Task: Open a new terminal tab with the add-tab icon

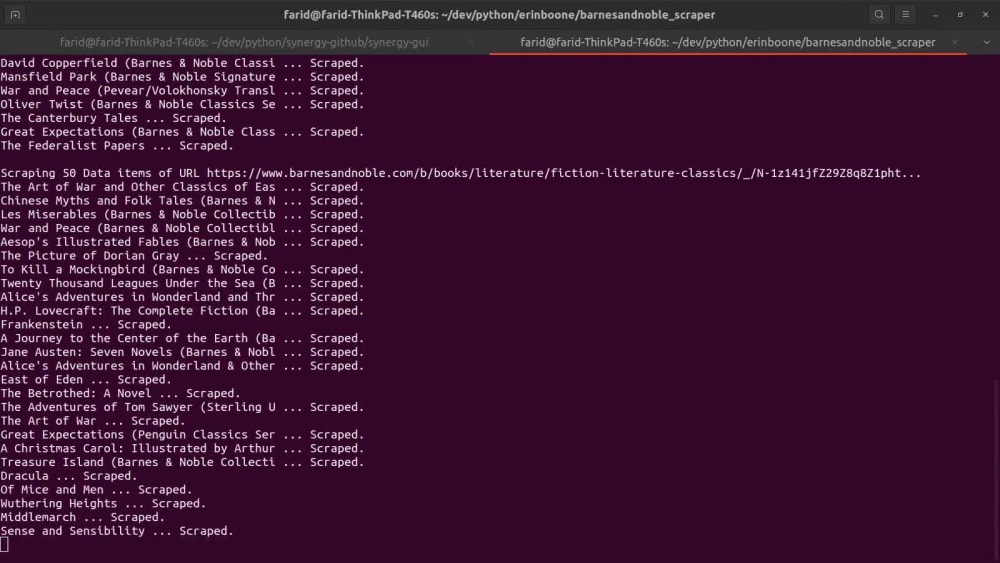Action: (x=15, y=14)
